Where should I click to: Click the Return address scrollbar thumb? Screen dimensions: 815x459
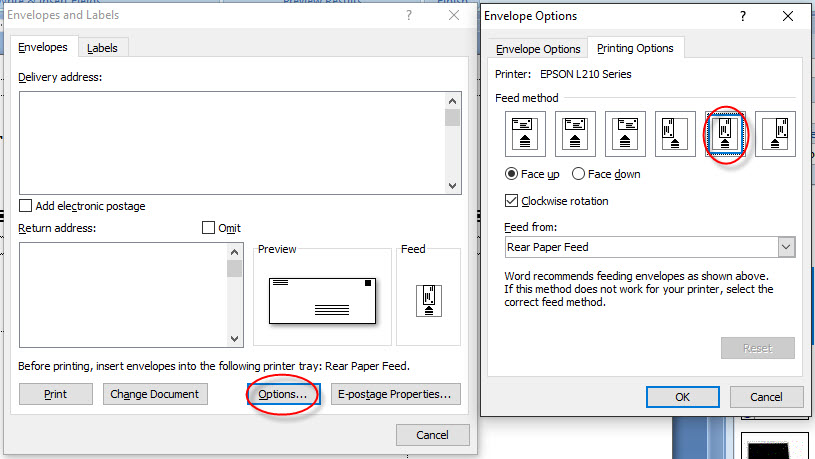(x=234, y=269)
